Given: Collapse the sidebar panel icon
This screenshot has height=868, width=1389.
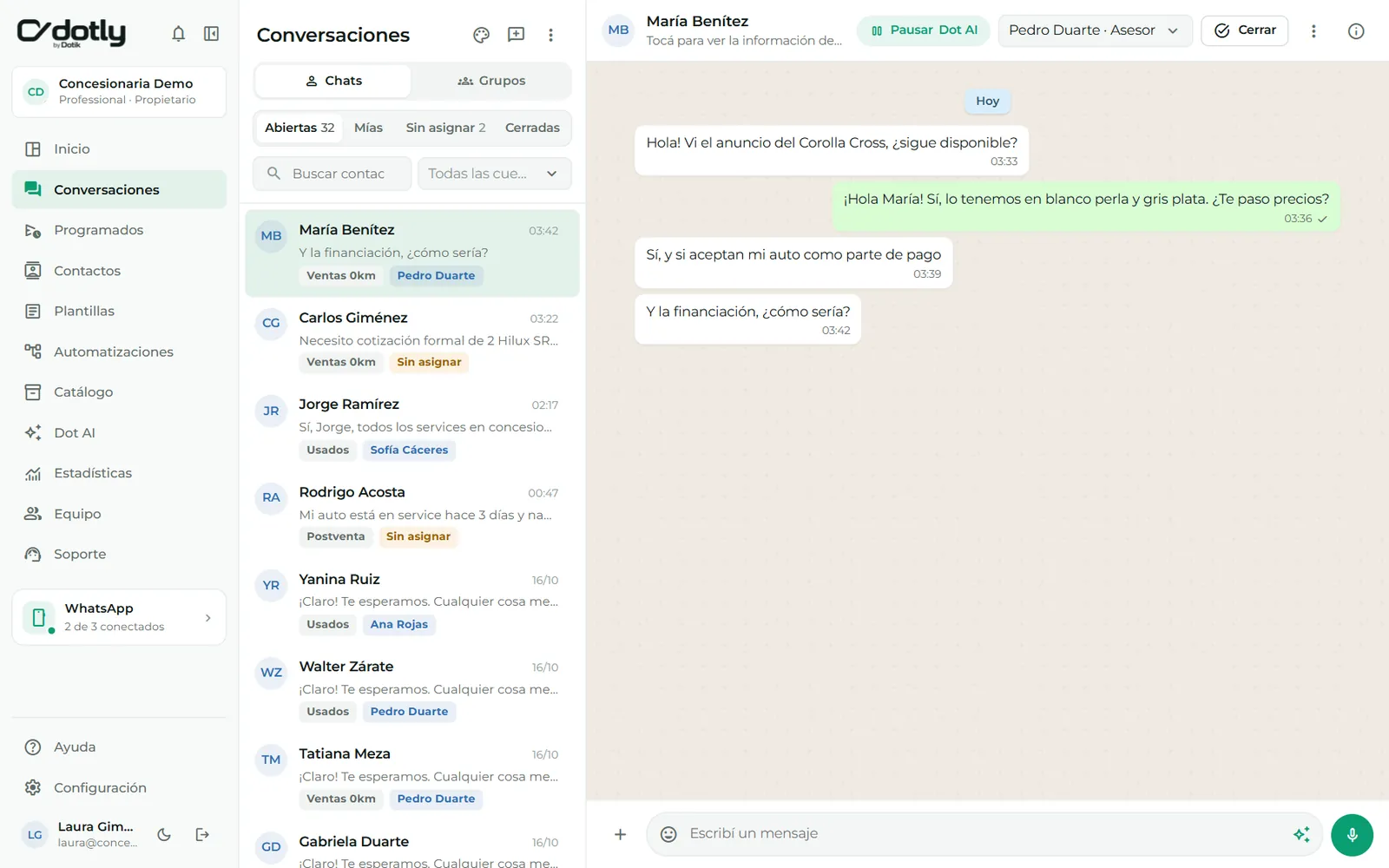Looking at the screenshot, I should pyautogui.click(x=211, y=34).
